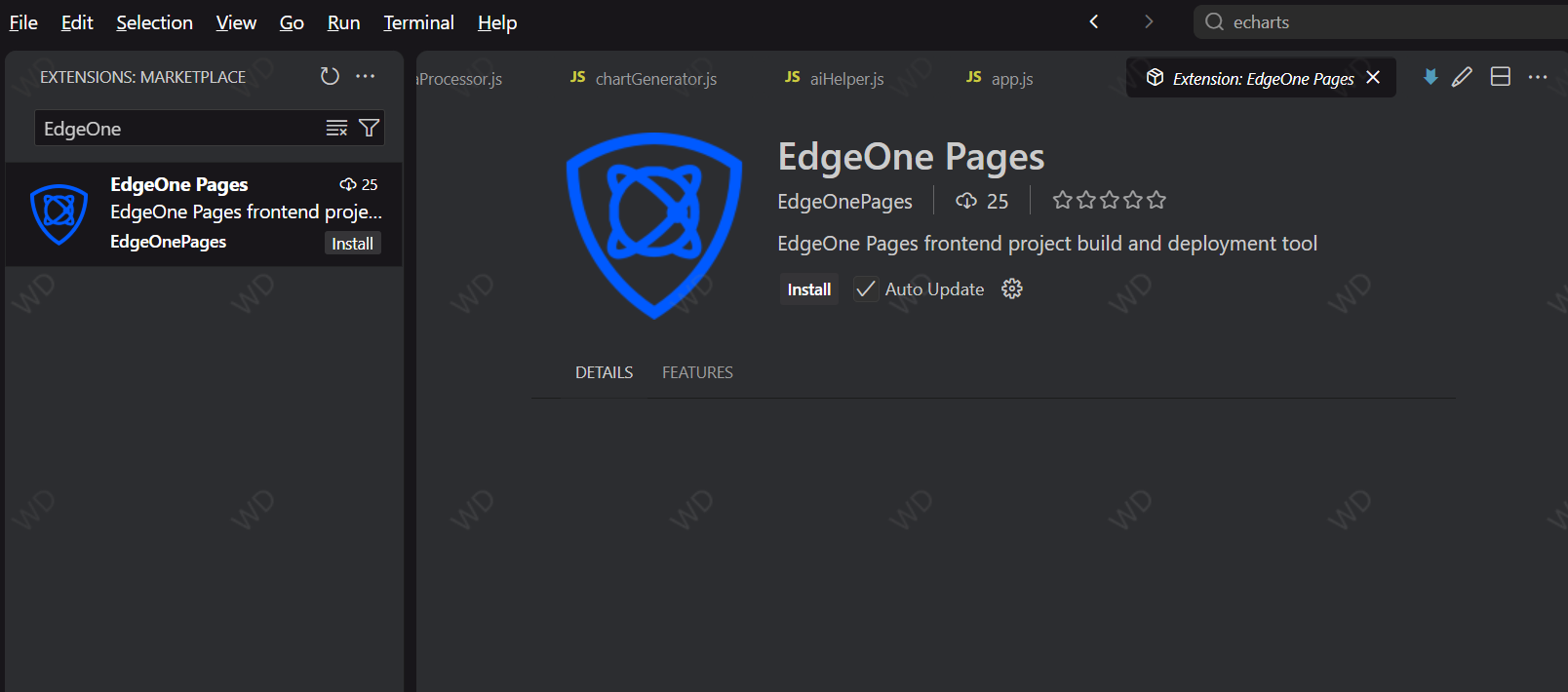Viewport: 1568px width, 692px height.
Task: Click the blue download arrow toolbar icon
Action: 1431,77
